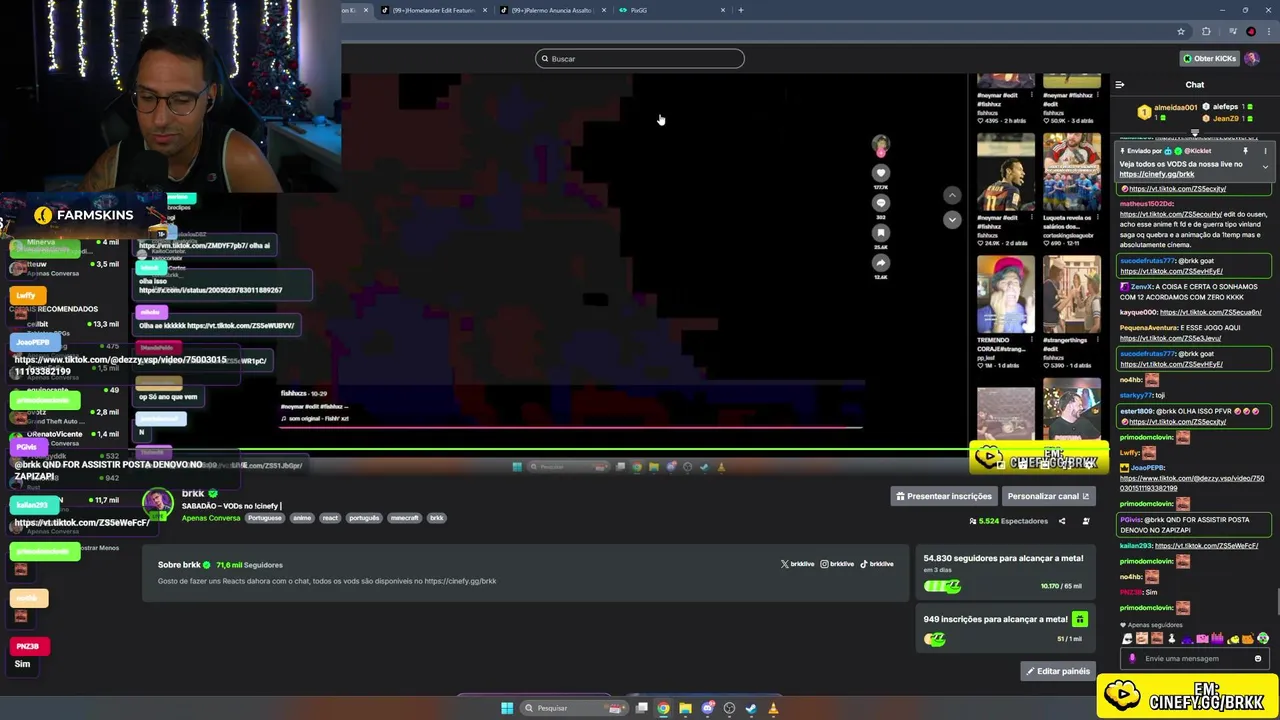The image size is (1280, 720).
Task: Open matheus1502Dd's TikTok link in chat
Action: coord(1171,214)
